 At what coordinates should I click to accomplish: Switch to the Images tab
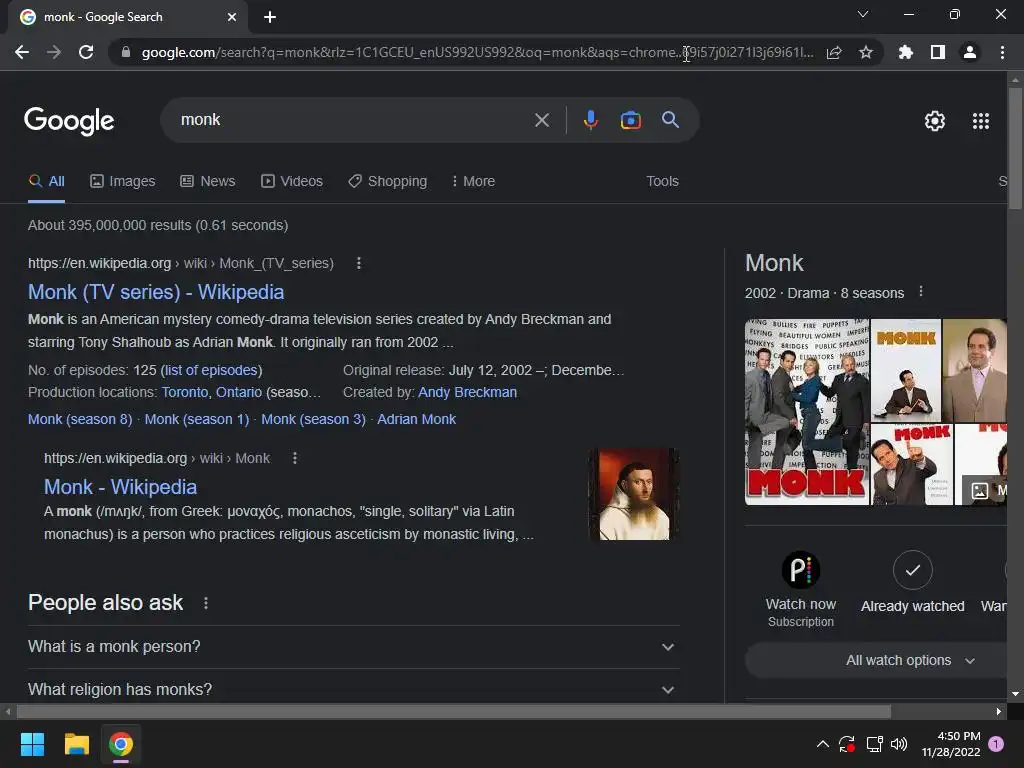click(x=123, y=182)
